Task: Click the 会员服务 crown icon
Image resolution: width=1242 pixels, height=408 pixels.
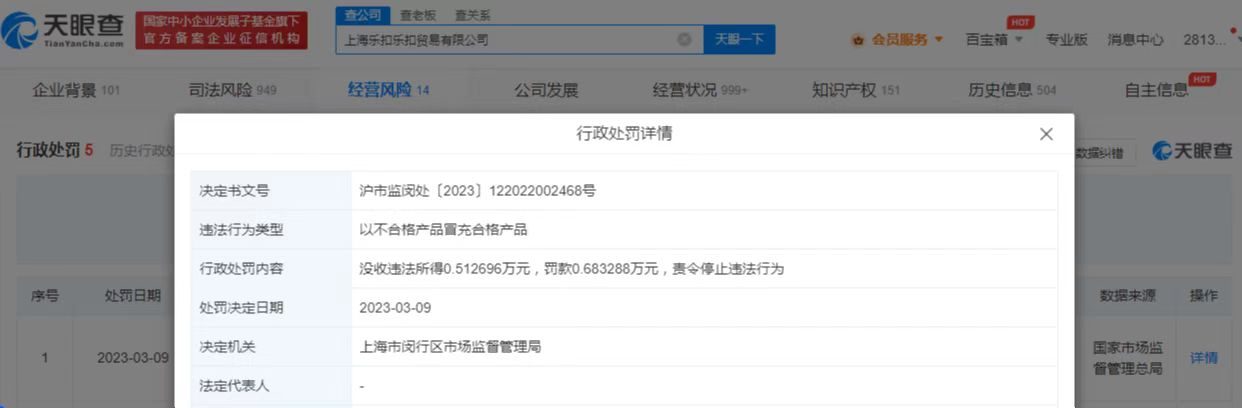Action: coord(858,40)
